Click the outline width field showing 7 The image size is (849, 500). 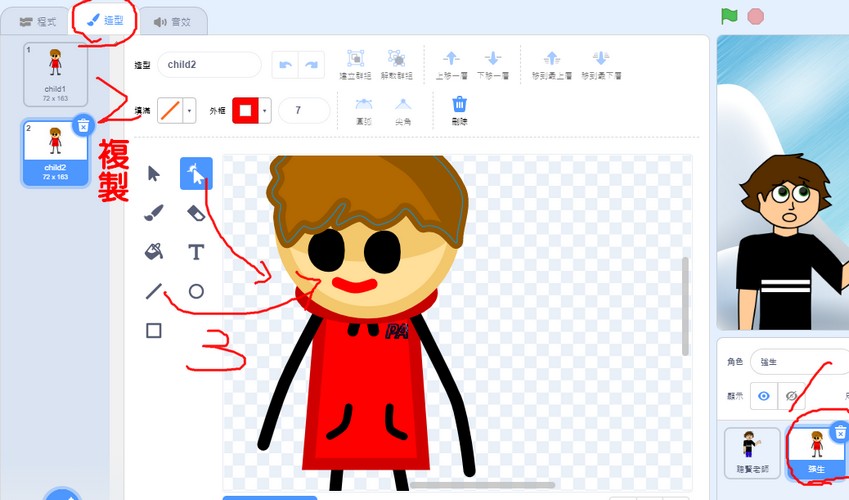tap(304, 111)
